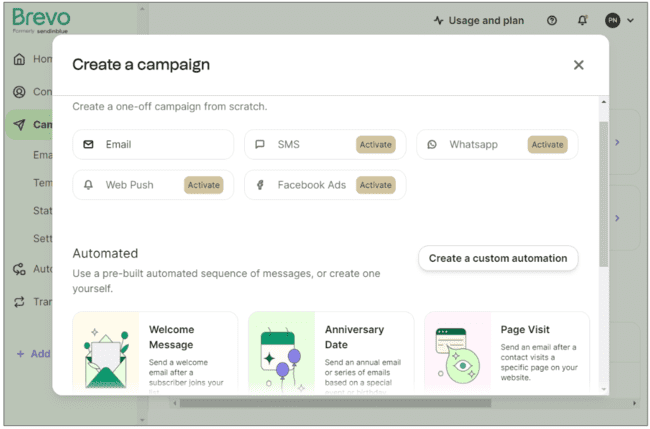Viewport: 650px width, 429px height.
Task: Click the Brevo logo
Action: (x=41, y=21)
